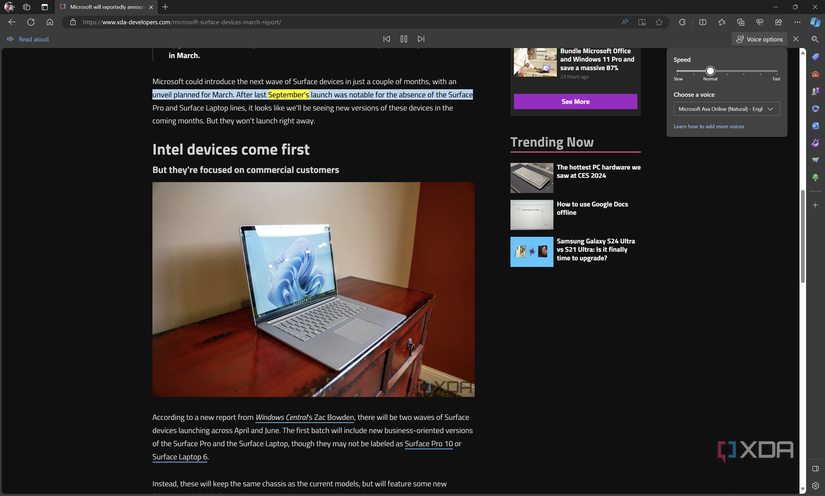
Task: Click the purple See More button
Action: pyautogui.click(x=575, y=102)
